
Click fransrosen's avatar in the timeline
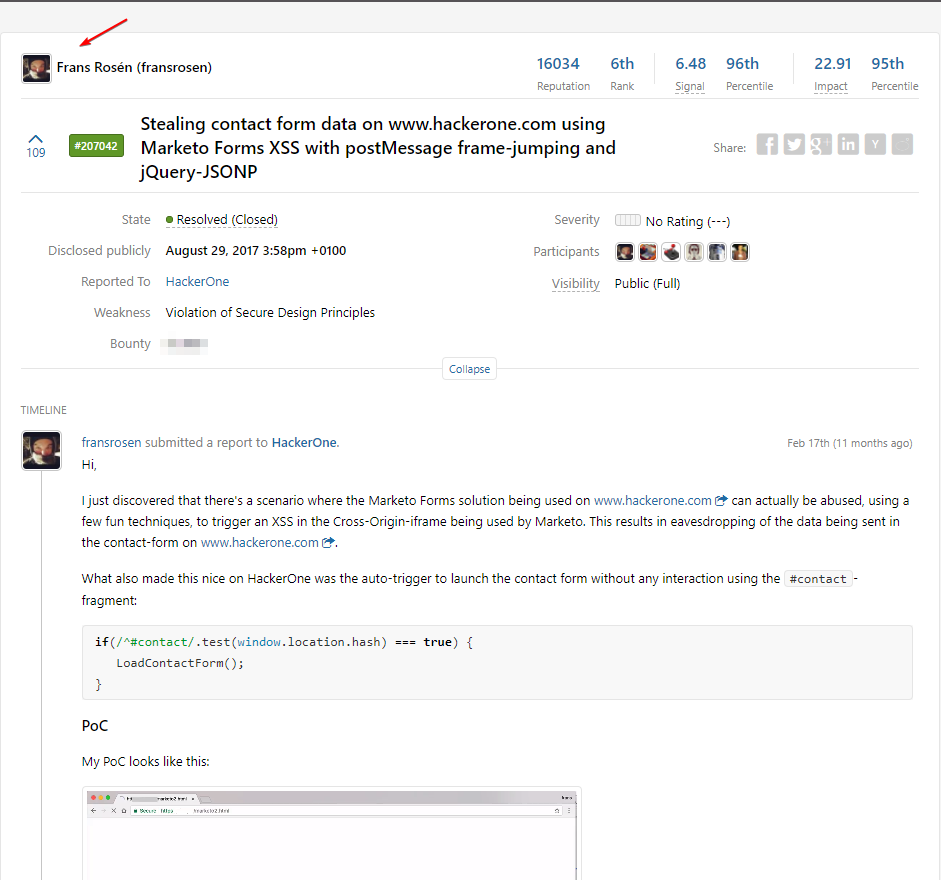41,450
